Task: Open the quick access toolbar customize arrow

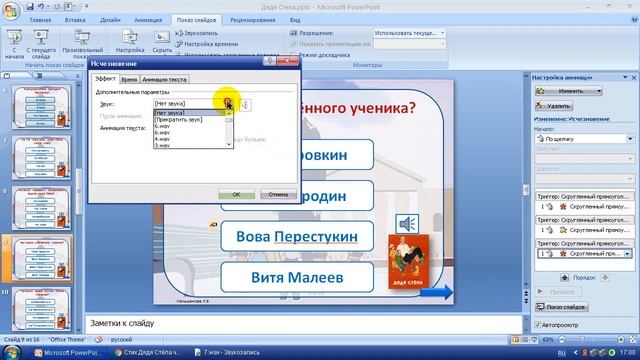Action: pos(86,7)
